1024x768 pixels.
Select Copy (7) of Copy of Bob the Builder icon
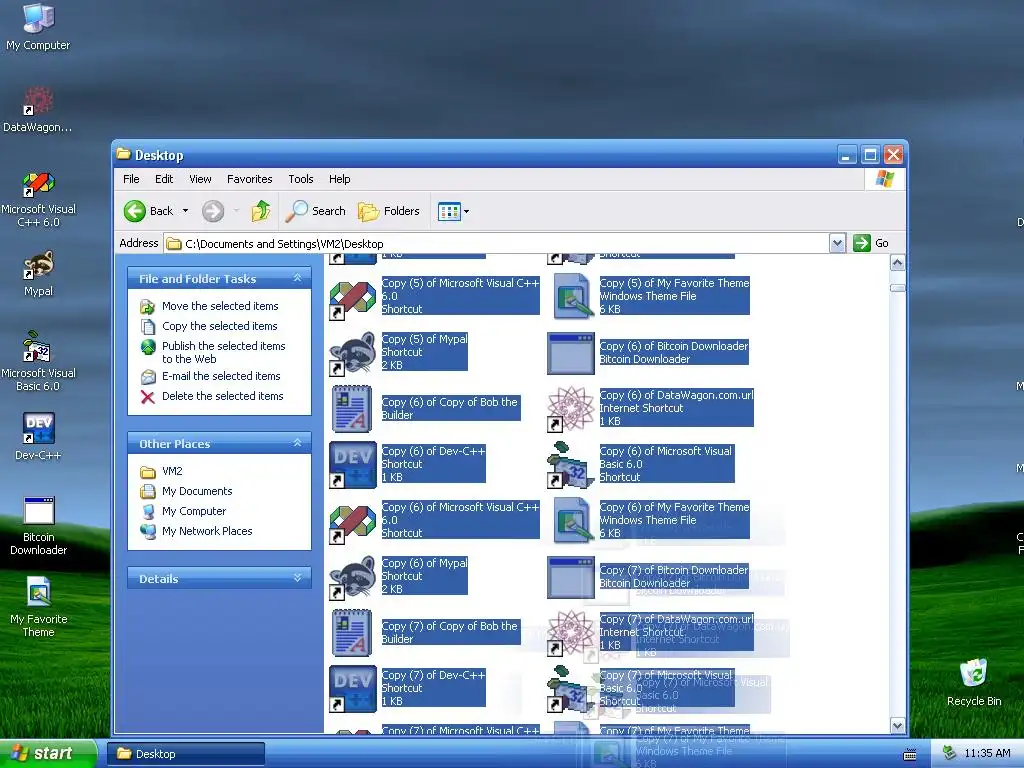[x=353, y=633]
